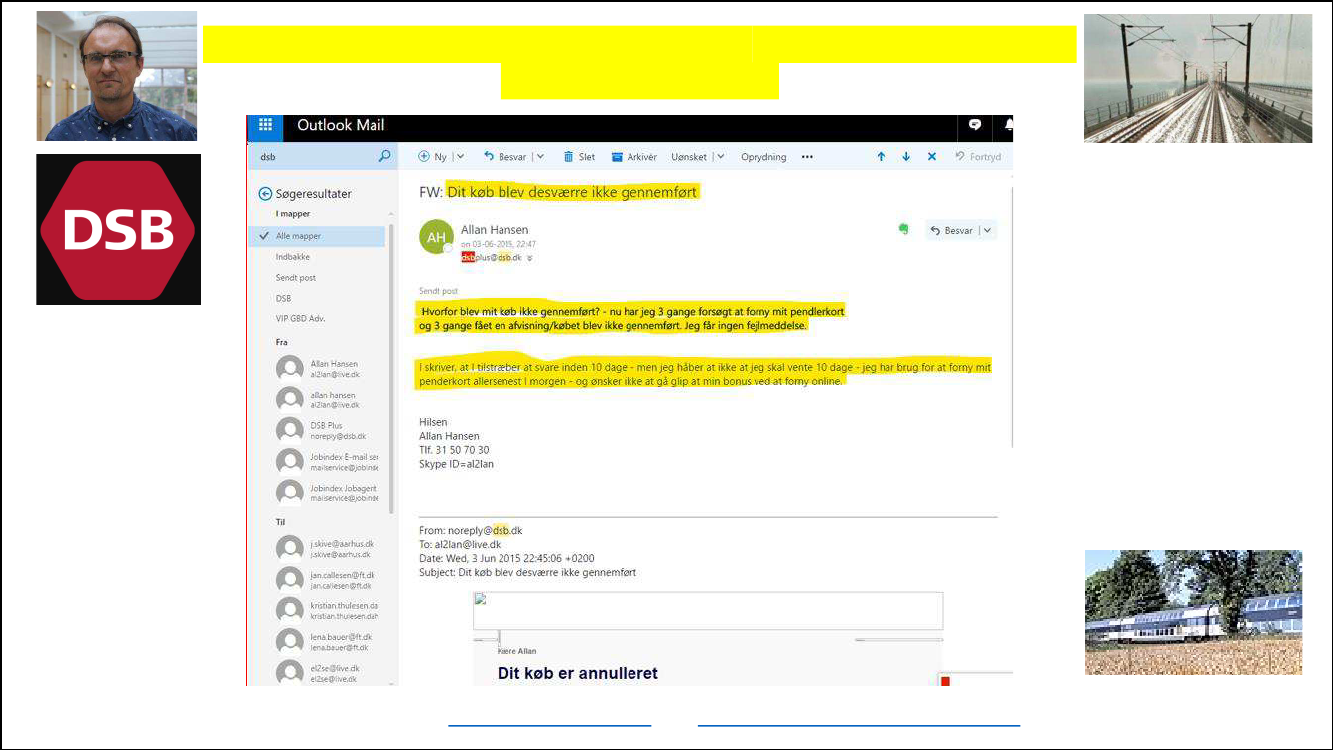Type in the dsb search field
Screen dimensions: 1333x750
pos(312,157)
